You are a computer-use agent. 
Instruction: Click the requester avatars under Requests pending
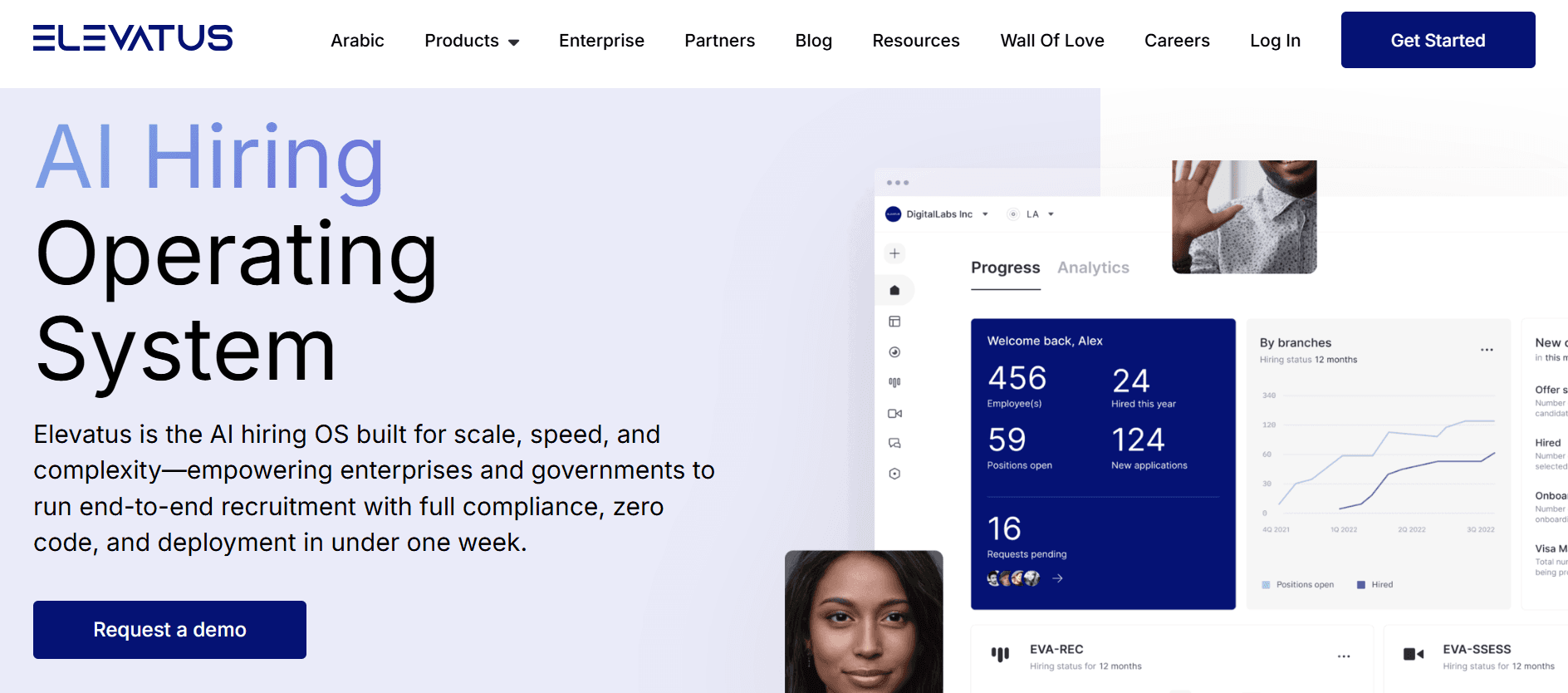pos(1013,578)
